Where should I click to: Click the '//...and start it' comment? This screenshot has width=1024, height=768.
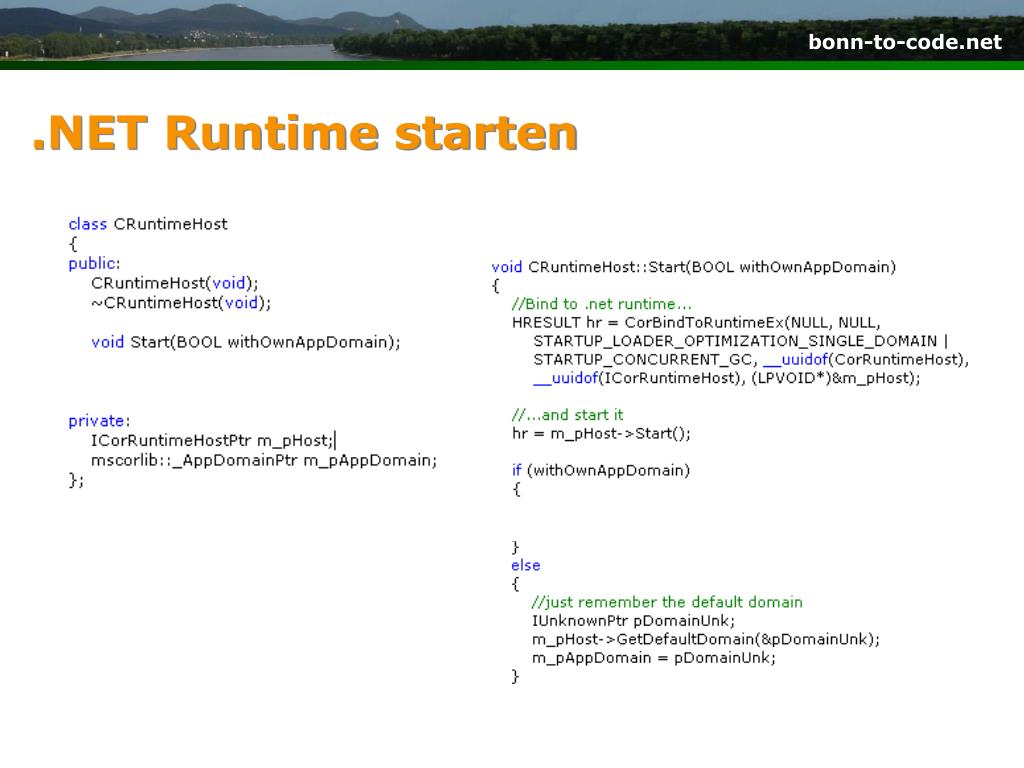(x=568, y=415)
